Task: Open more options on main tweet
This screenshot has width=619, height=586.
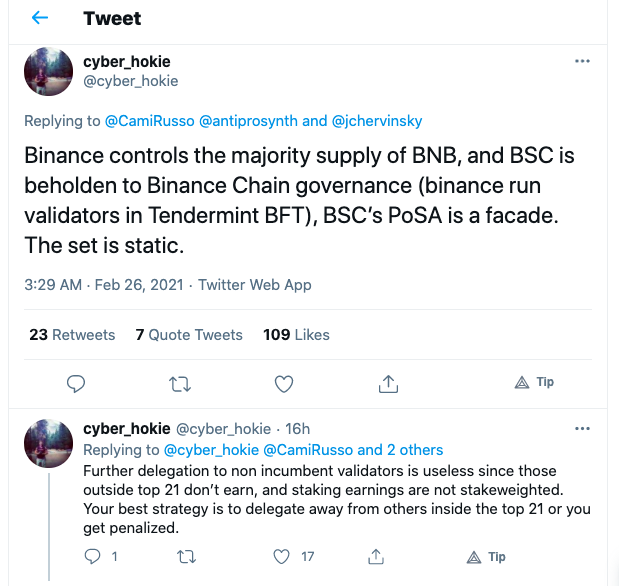Action: pos(582,61)
